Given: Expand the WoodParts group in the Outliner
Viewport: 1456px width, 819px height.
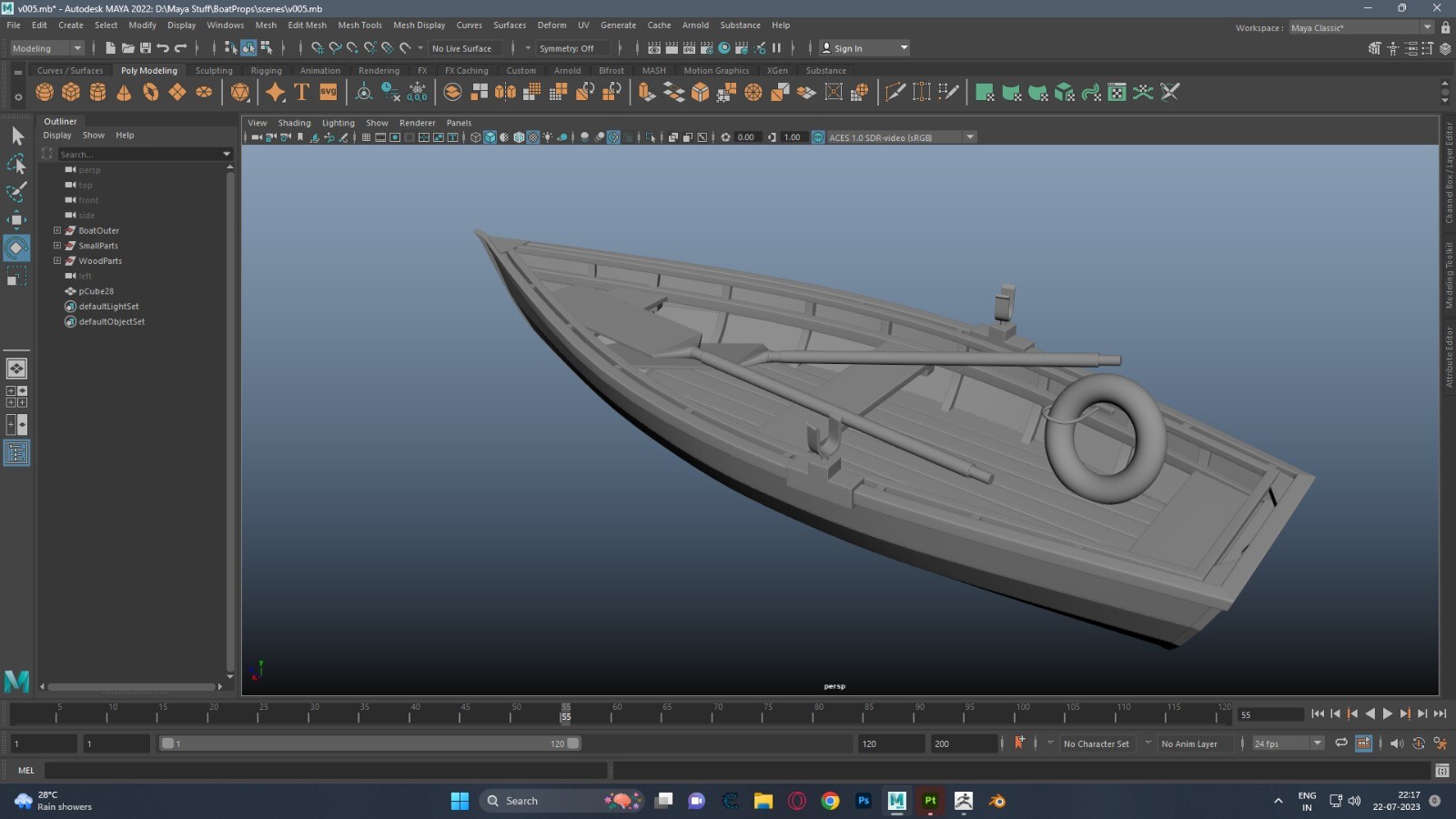Looking at the screenshot, I should (x=56, y=261).
